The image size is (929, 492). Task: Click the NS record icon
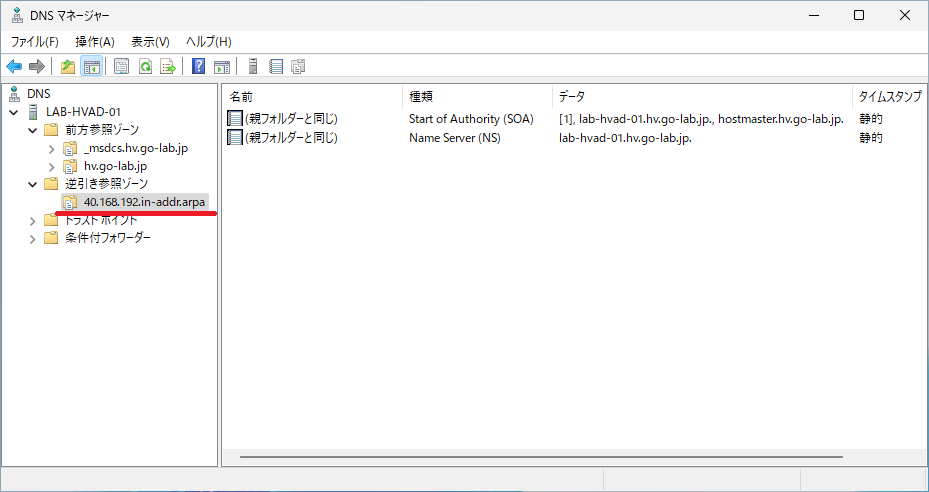tap(235, 138)
